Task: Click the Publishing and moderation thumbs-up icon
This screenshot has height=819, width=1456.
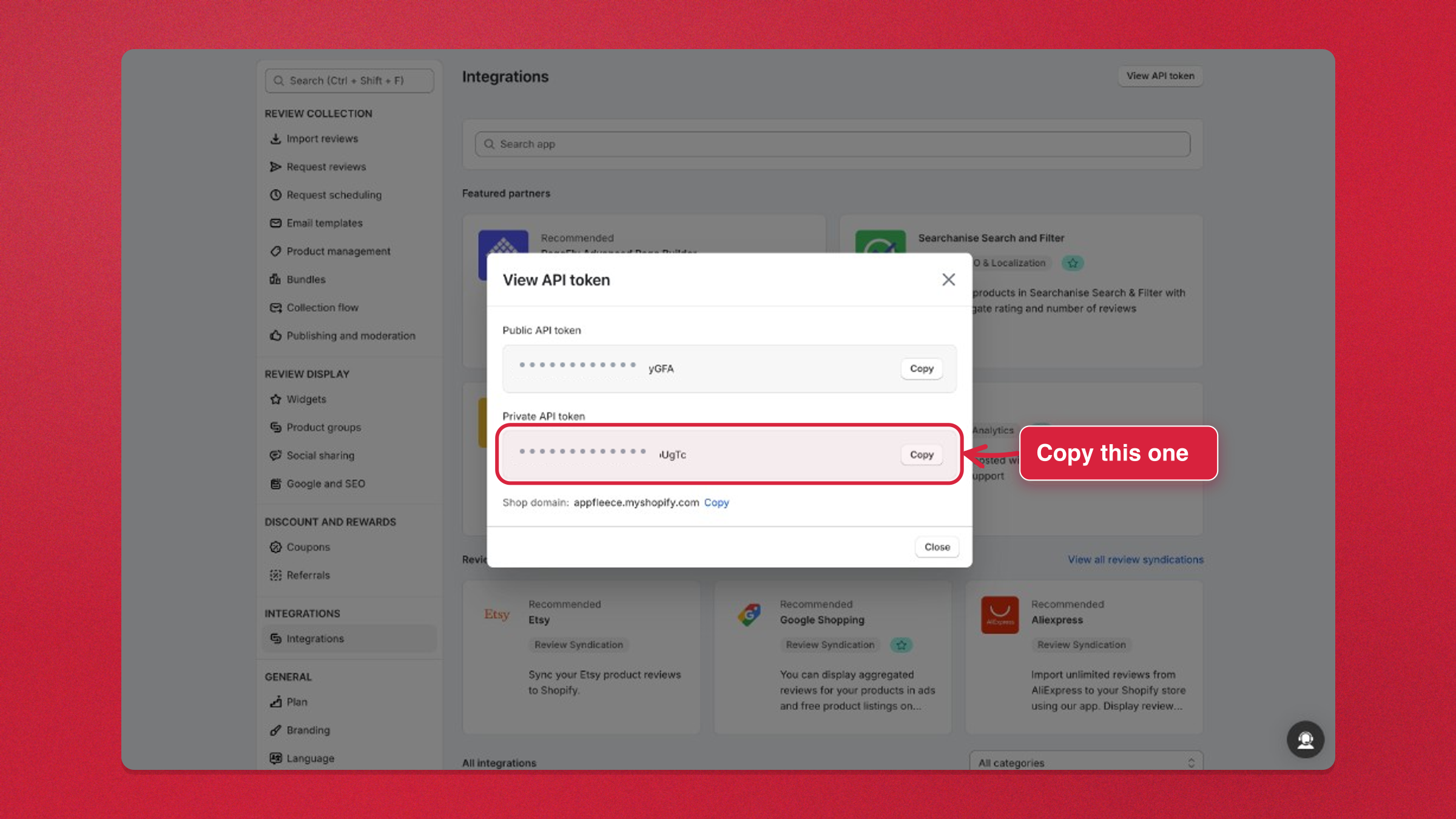Action: coord(275,335)
